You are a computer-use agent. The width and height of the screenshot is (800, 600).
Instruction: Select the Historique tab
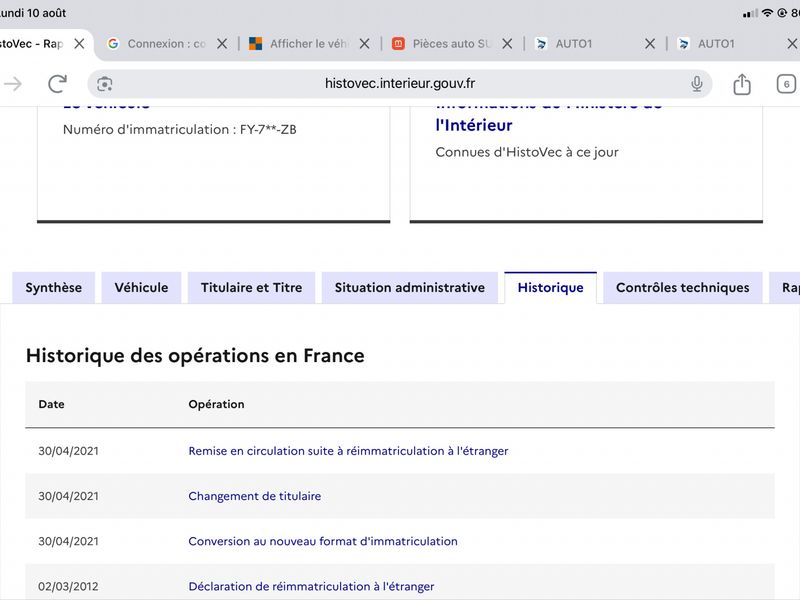click(x=551, y=288)
